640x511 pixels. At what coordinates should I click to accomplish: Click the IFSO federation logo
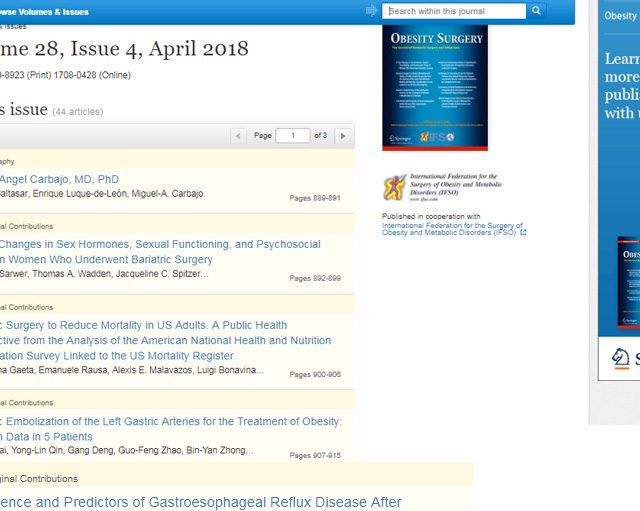pos(442,186)
